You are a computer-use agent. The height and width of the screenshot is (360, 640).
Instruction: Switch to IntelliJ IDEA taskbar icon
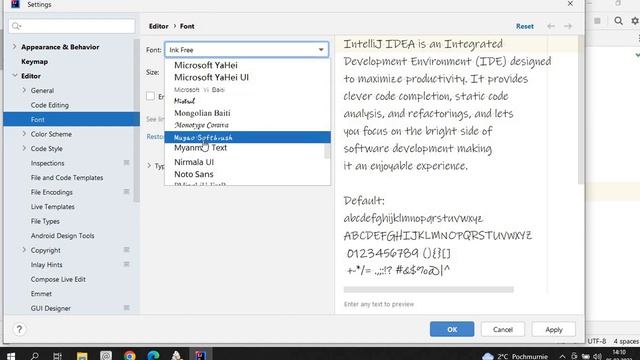(x=200, y=356)
